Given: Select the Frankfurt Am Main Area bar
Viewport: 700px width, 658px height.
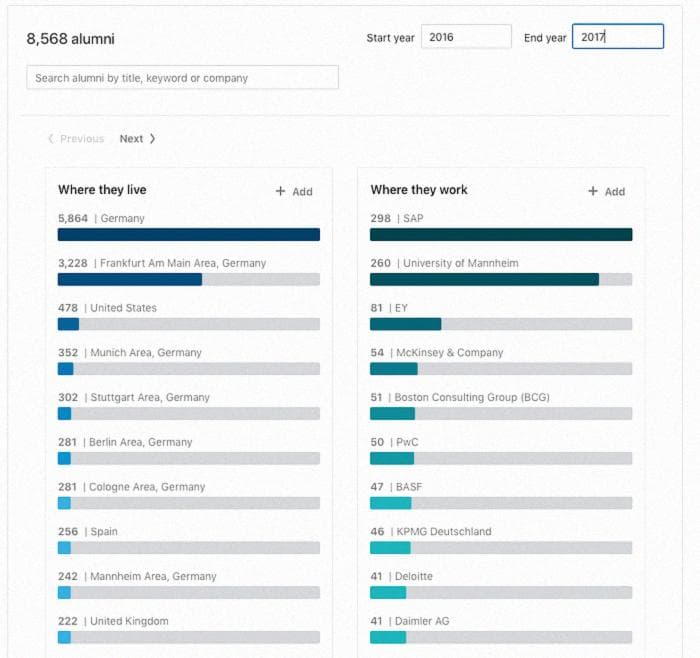Looking at the screenshot, I should coord(189,279).
